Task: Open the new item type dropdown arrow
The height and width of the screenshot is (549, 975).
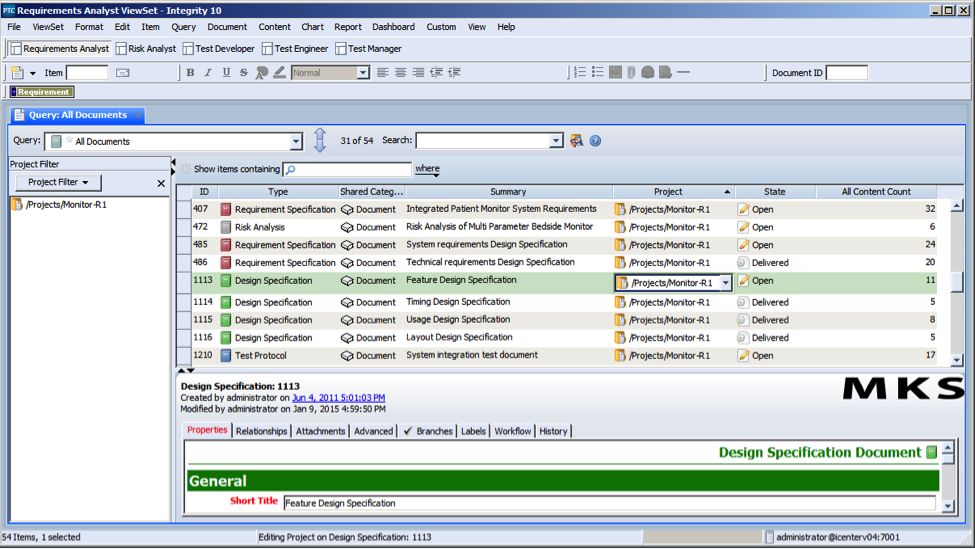Action: pos(33,73)
